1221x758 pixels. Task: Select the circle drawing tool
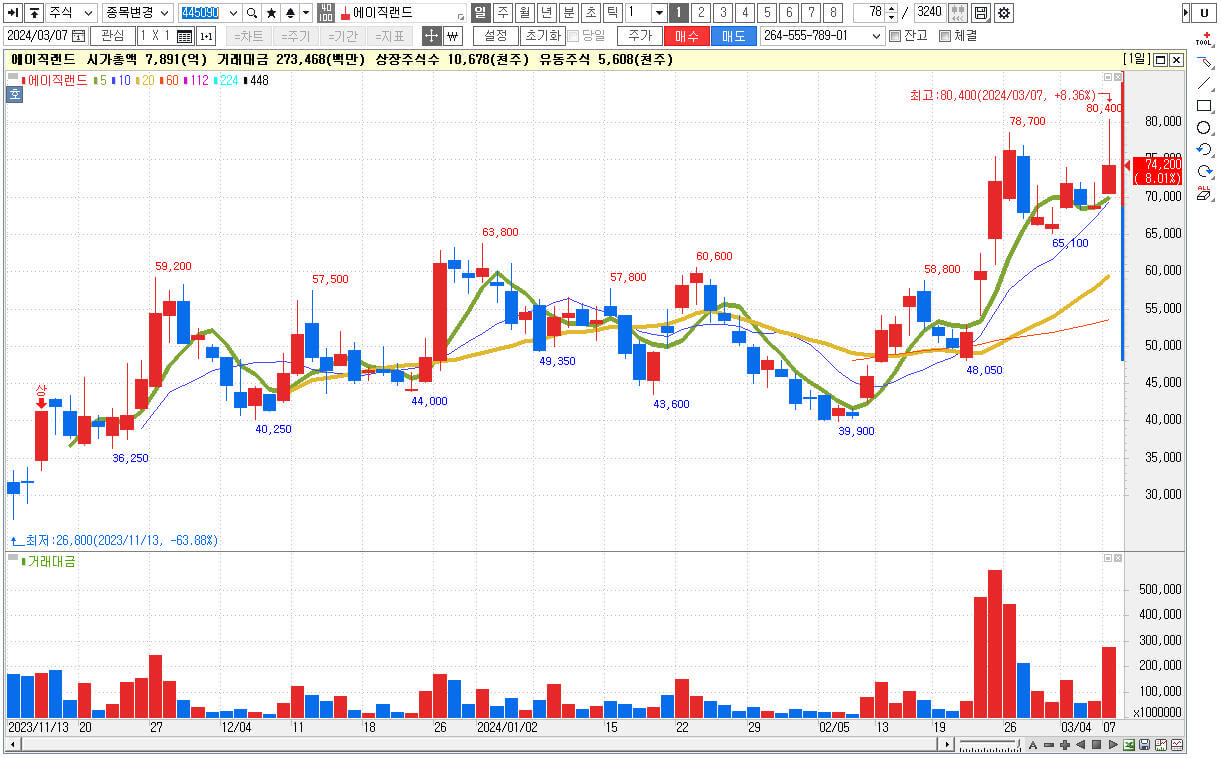point(1204,128)
